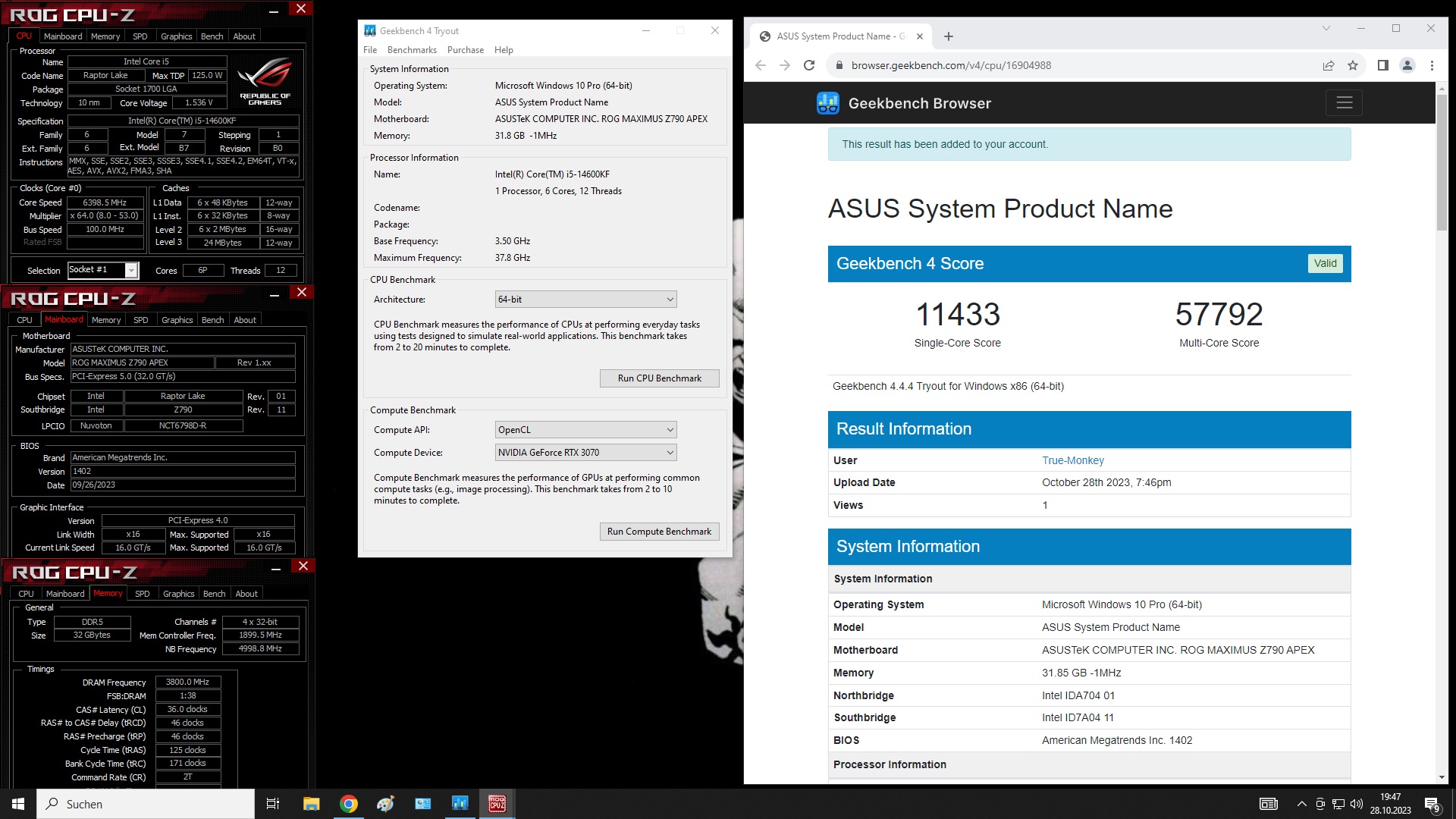
Task: Click the share page icon in address bar
Action: [x=1329, y=65]
